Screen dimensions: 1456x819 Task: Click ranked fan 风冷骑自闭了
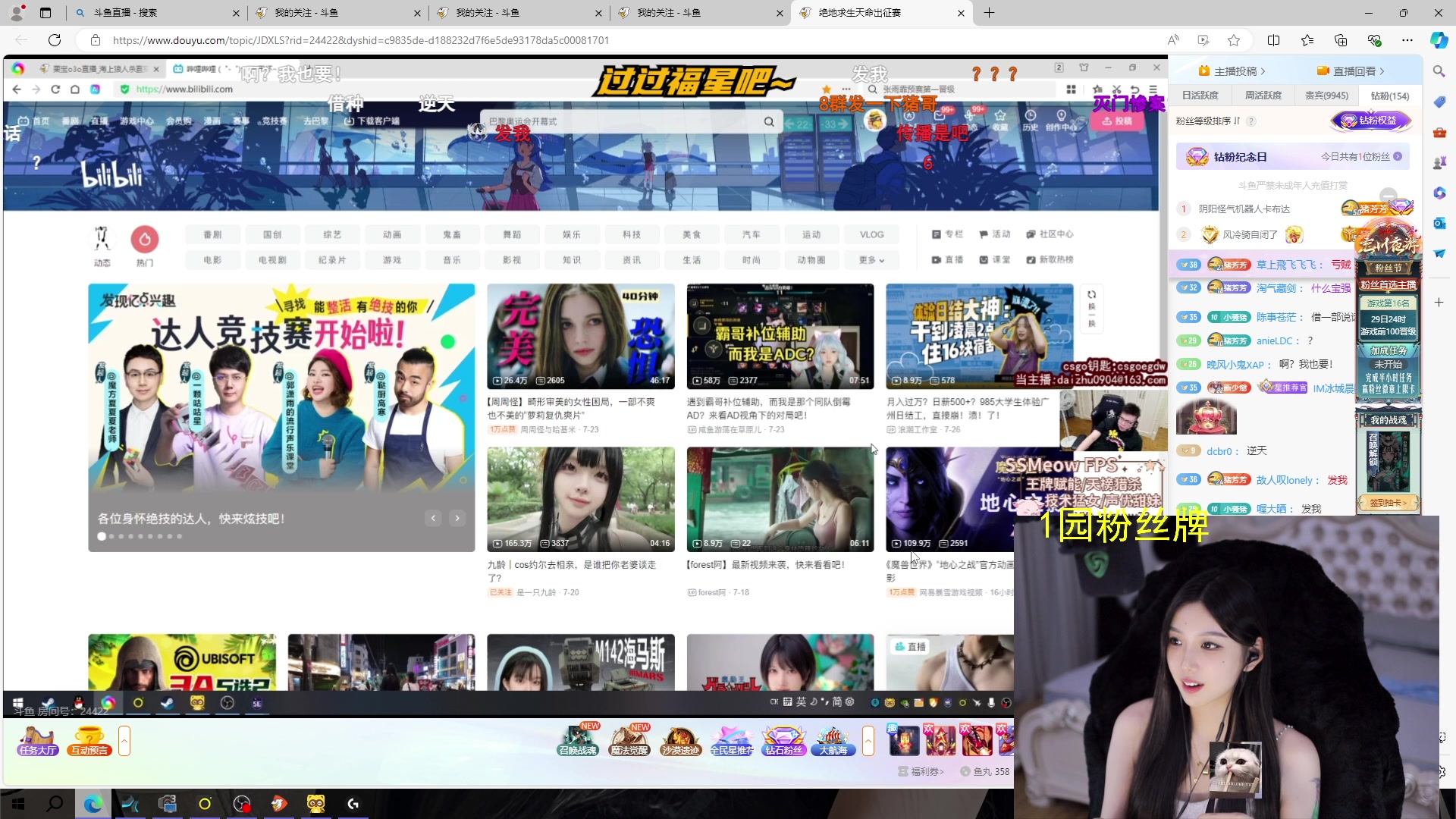(x=1250, y=235)
